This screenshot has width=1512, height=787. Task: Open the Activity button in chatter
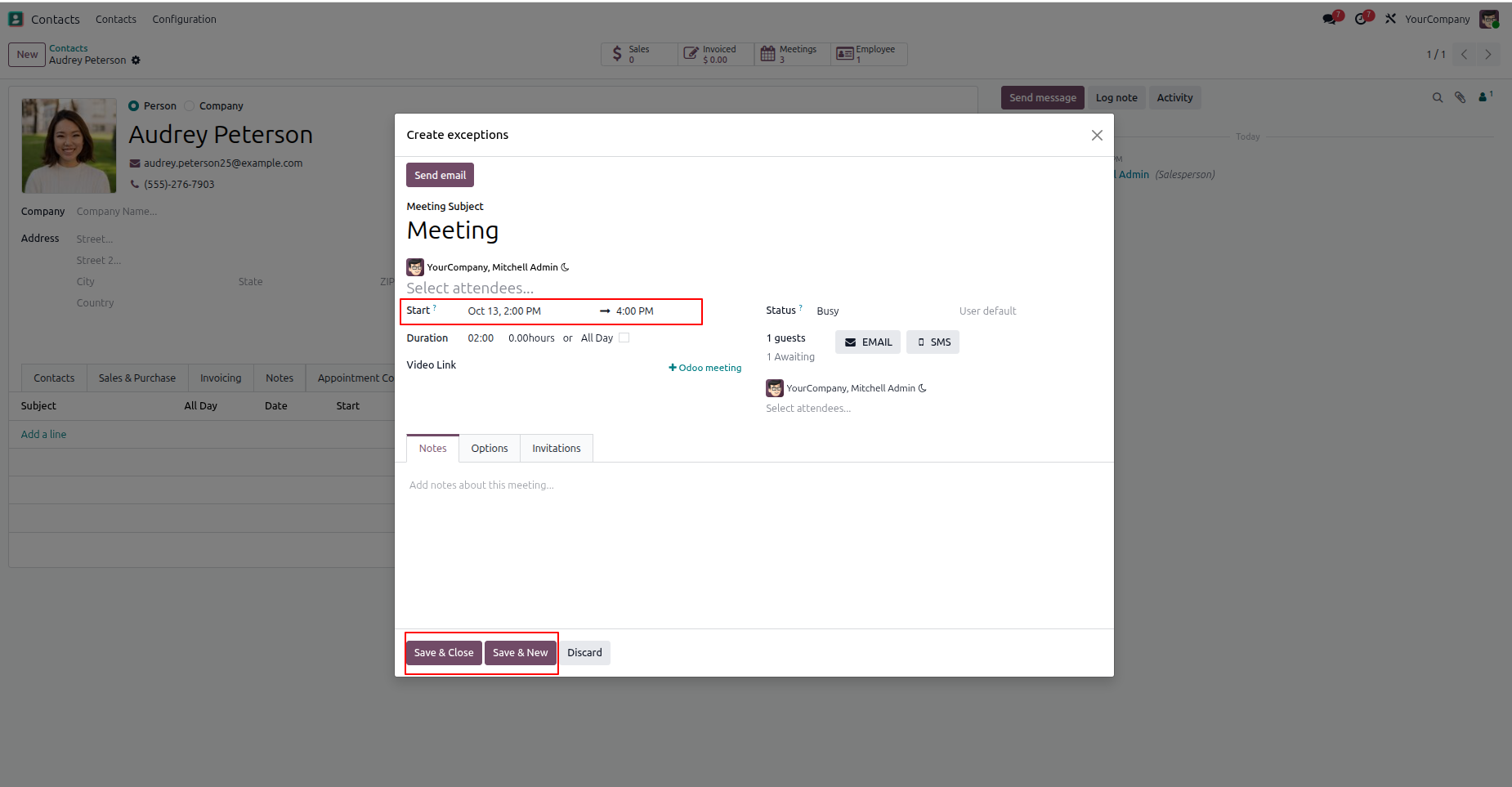pyautogui.click(x=1174, y=98)
